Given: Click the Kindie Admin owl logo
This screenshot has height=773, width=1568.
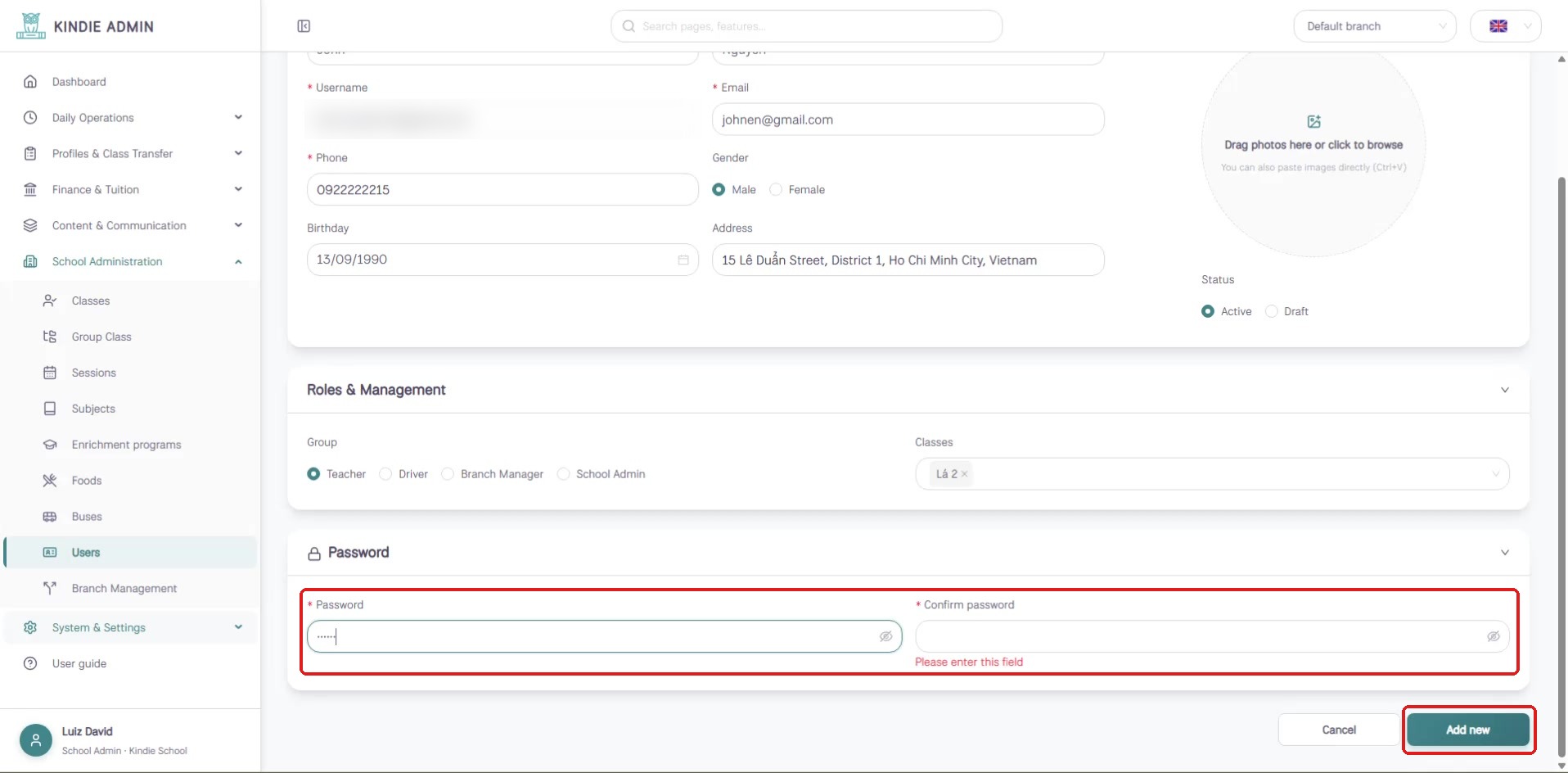Looking at the screenshot, I should (x=31, y=26).
